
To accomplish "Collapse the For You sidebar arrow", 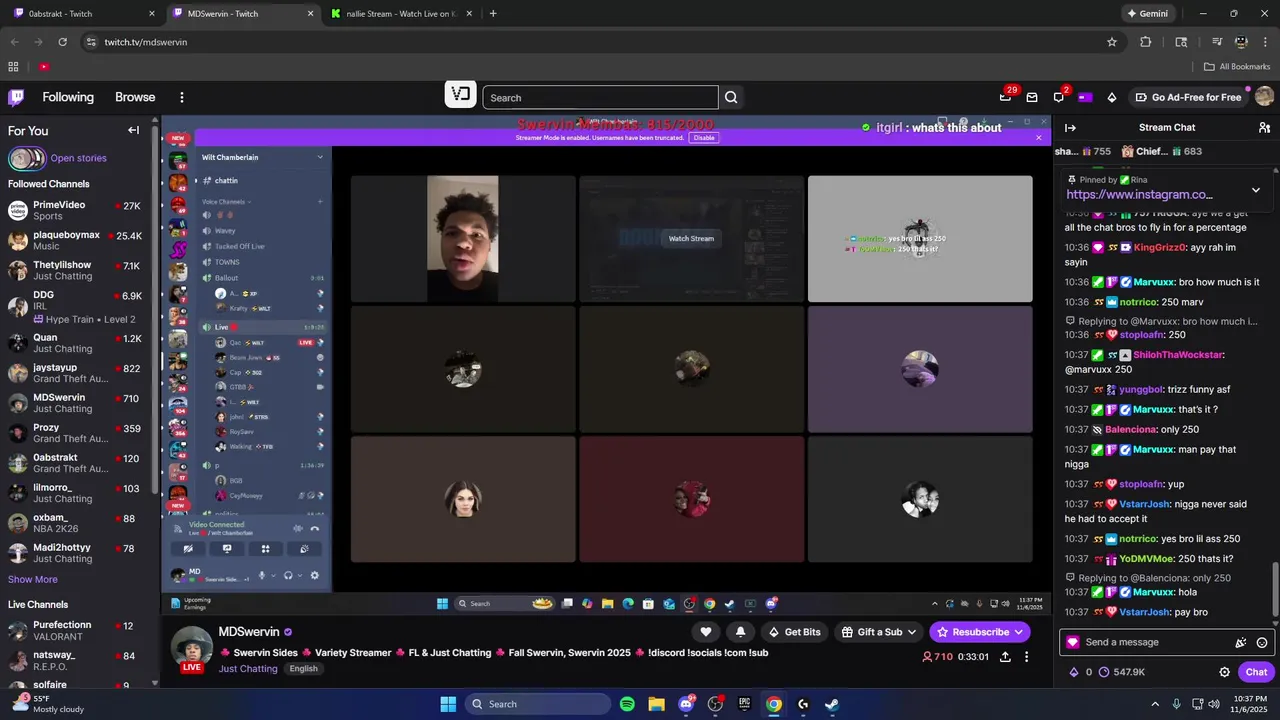I will 133,130.
